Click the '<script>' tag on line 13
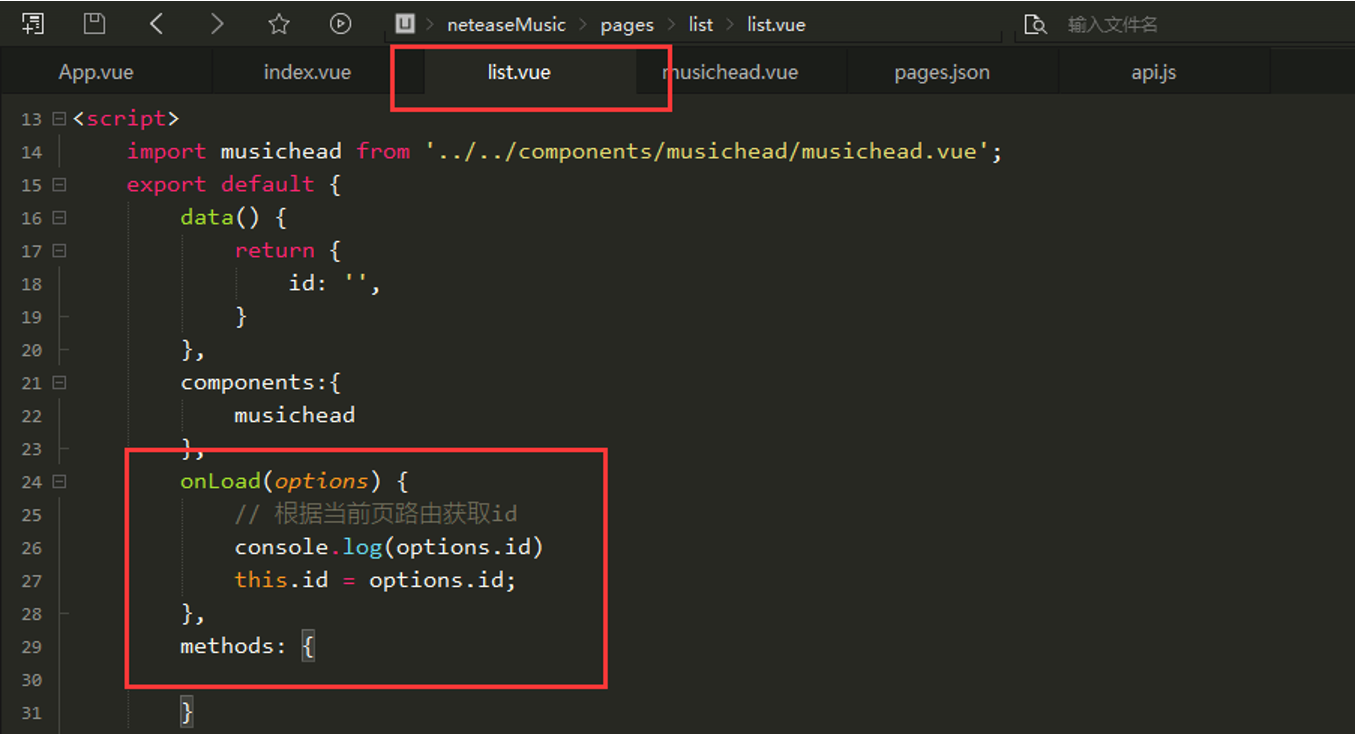Screen dimensions: 1355x734 click(x=126, y=119)
